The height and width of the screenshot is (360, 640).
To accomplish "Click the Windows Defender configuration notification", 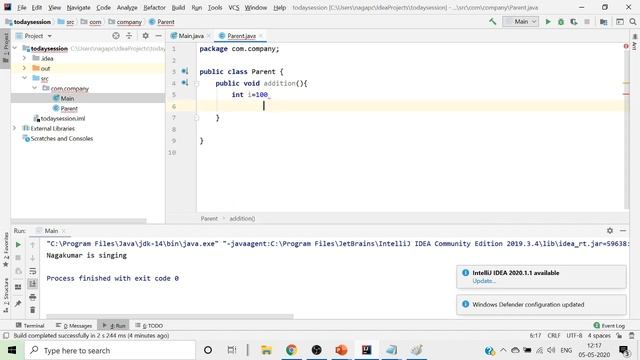I will click(541, 304).
